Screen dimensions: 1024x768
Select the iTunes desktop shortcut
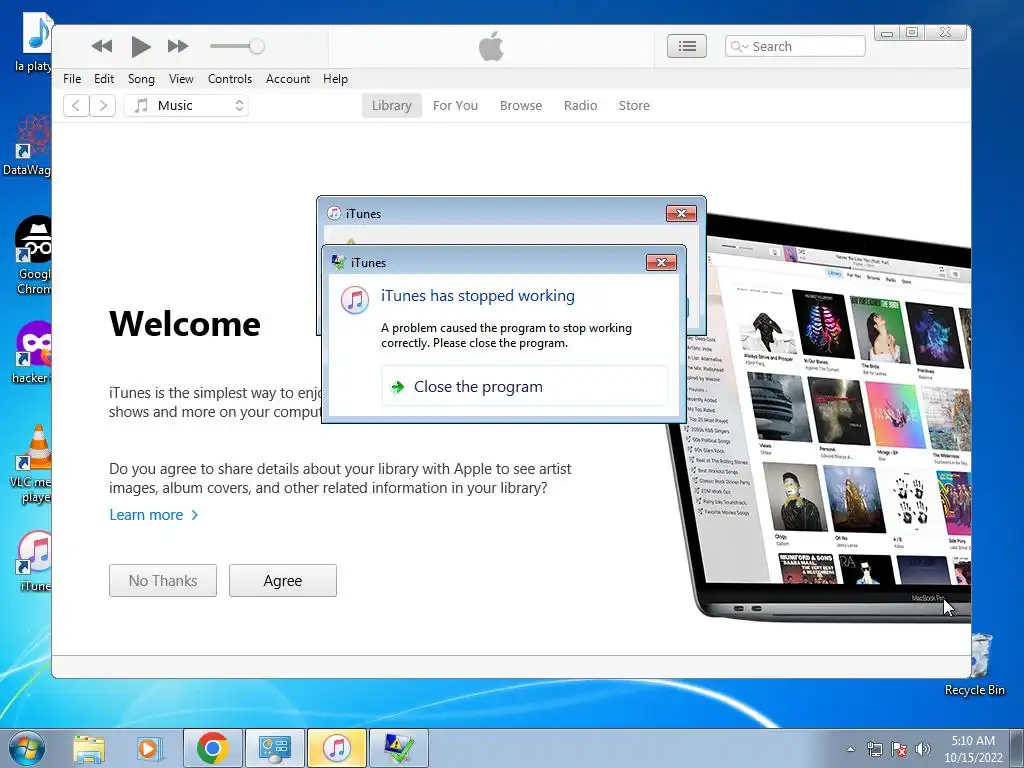click(34, 561)
